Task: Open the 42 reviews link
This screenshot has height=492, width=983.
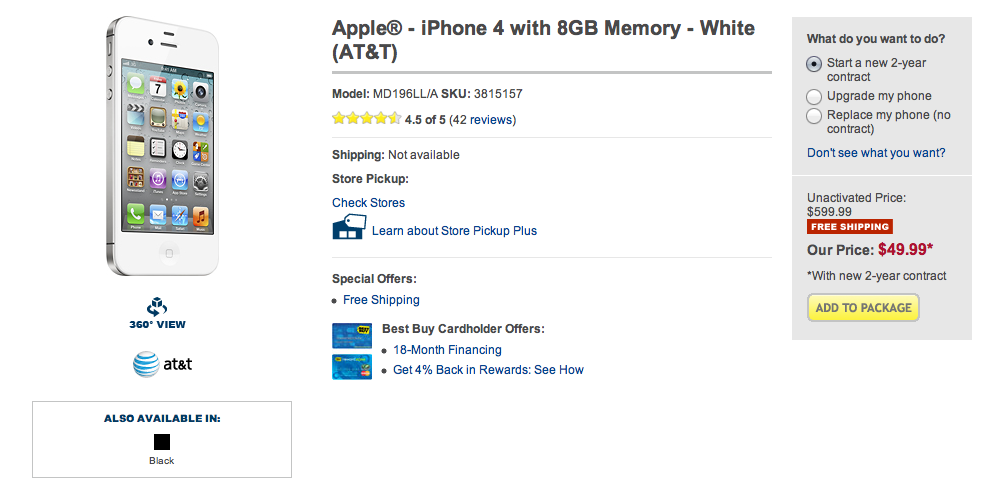Action: (x=482, y=120)
